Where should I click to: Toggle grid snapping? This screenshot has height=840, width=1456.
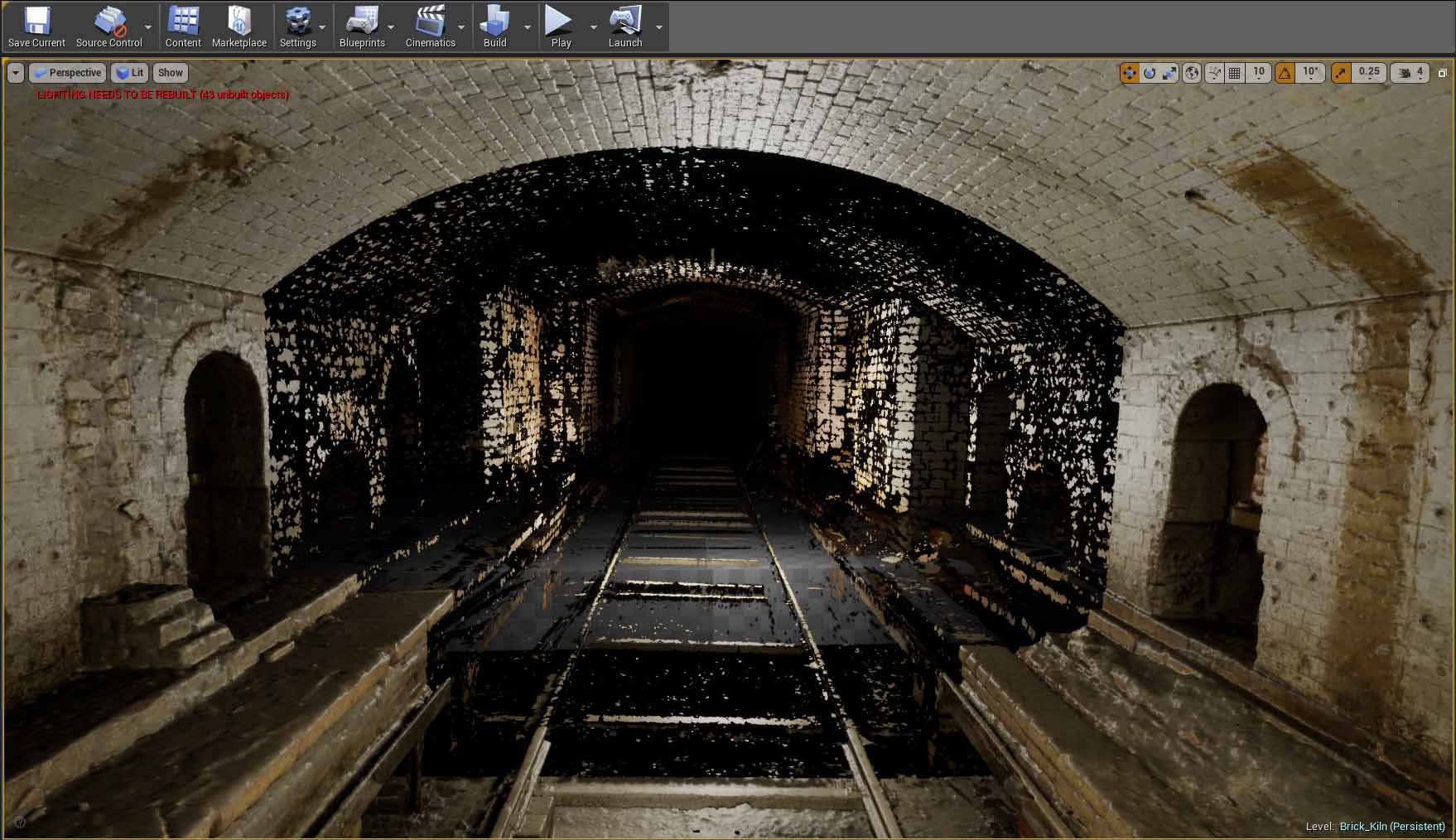point(1235,73)
